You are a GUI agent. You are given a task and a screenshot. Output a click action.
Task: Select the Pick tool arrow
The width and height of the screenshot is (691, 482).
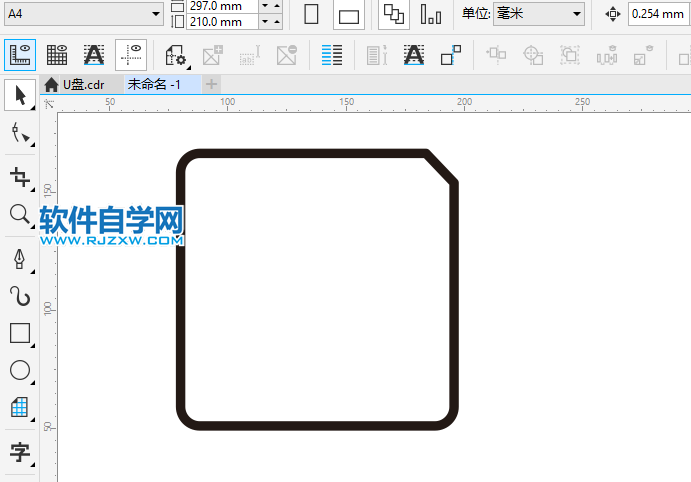pyautogui.click(x=20, y=95)
